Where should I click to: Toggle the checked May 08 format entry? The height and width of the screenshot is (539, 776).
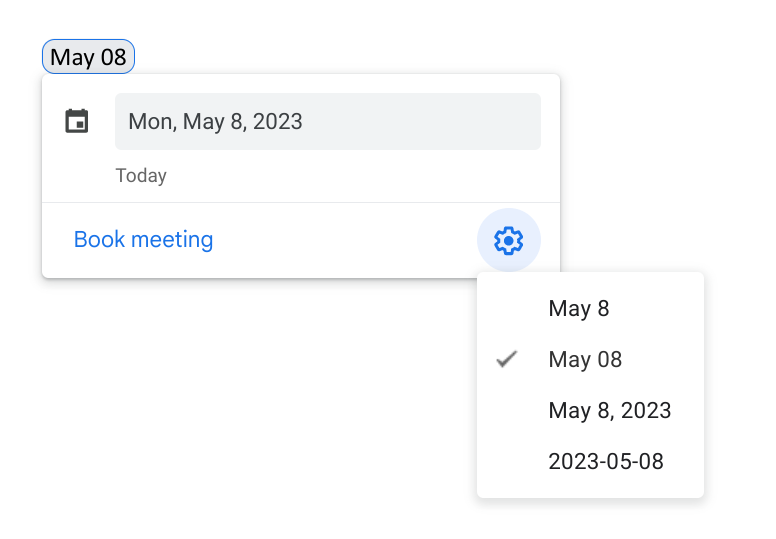coord(585,360)
